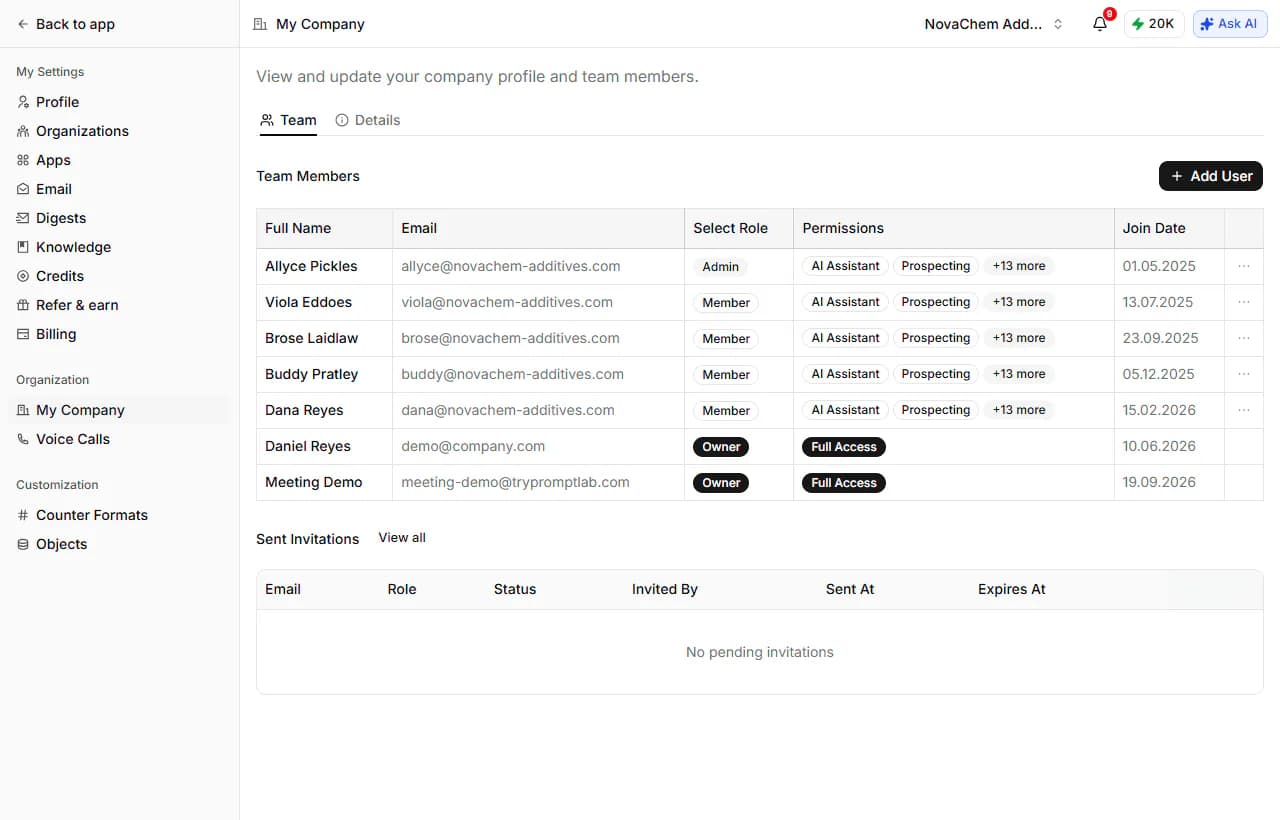Click join date 15.02.2026
The height and width of the screenshot is (820, 1280).
click(1159, 410)
